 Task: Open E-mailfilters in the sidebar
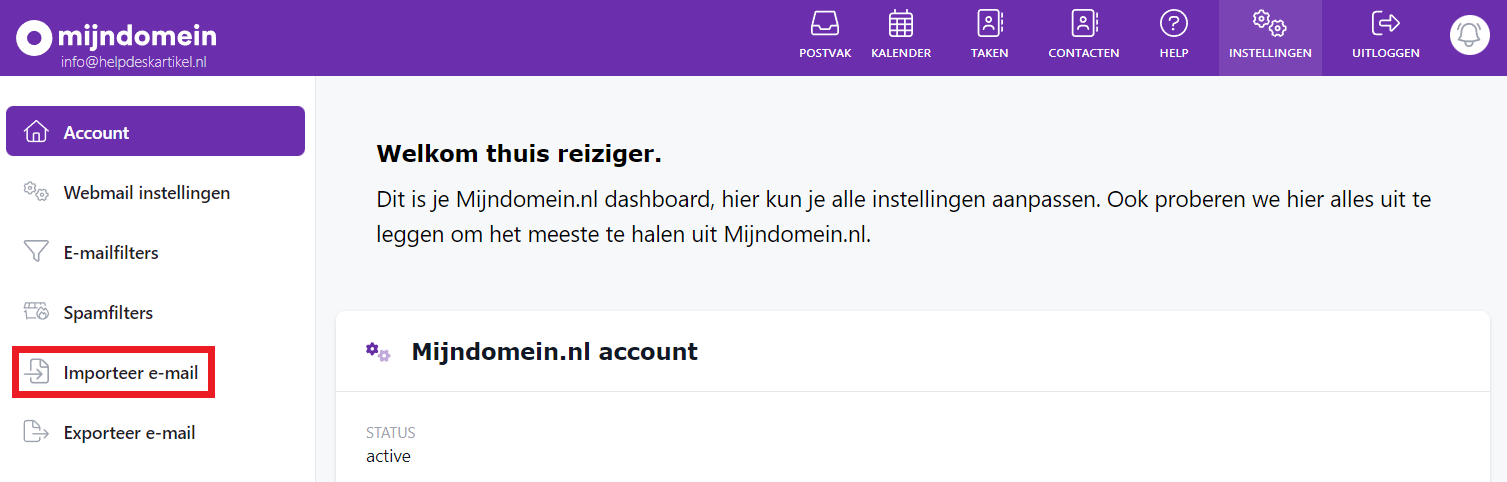point(111,253)
